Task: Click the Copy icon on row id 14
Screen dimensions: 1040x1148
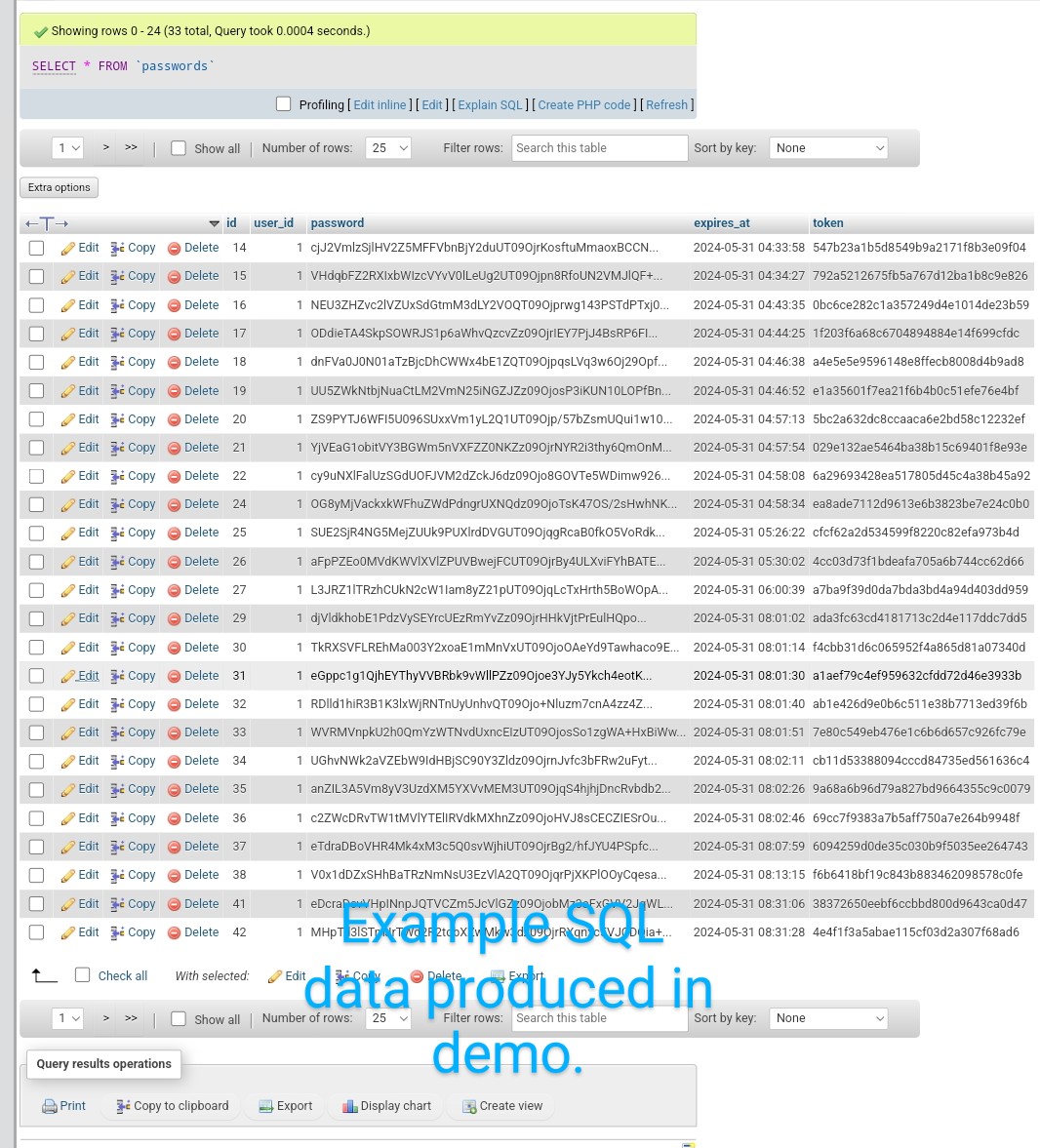Action: point(132,248)
